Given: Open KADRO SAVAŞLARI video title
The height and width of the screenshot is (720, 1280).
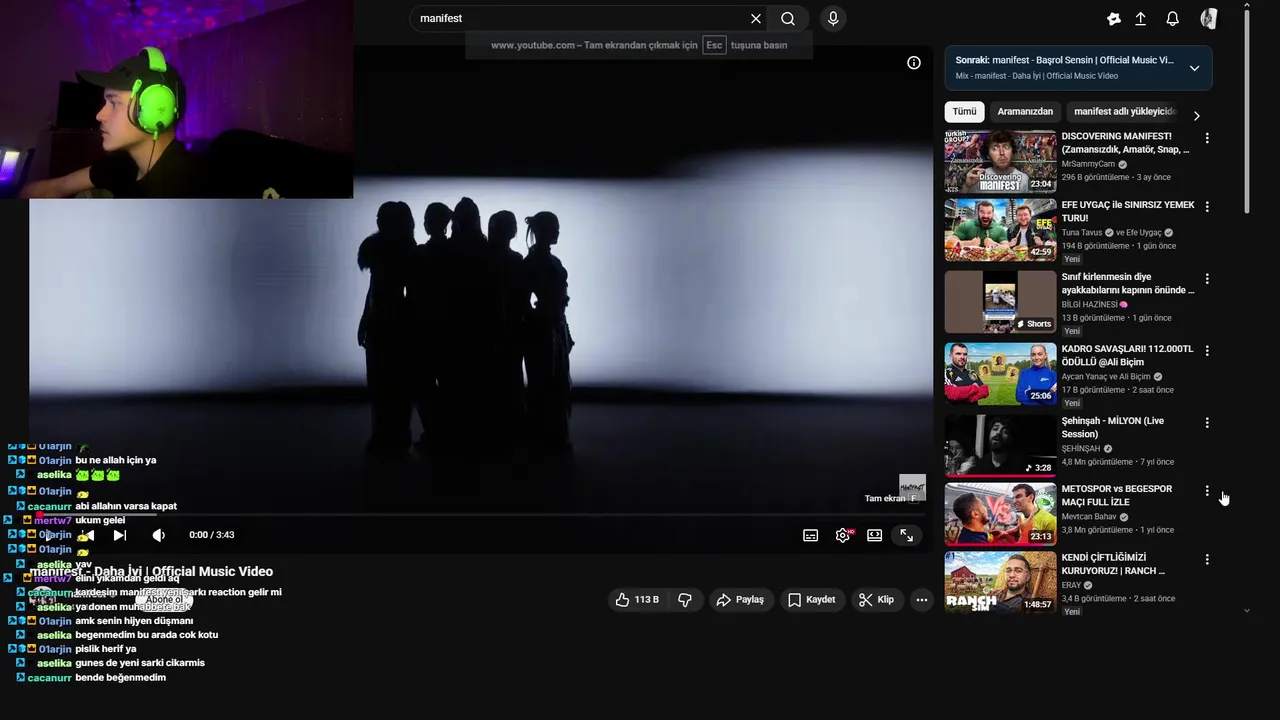Looking at the screenshot, I should [x=1127, y=355].
